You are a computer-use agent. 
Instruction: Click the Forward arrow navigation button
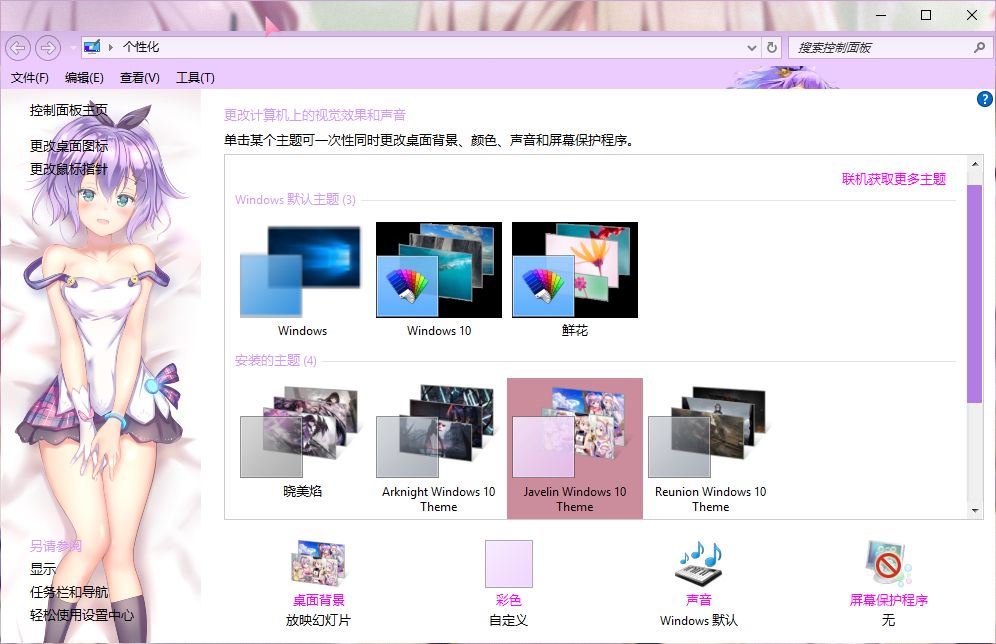click(48, 48)
